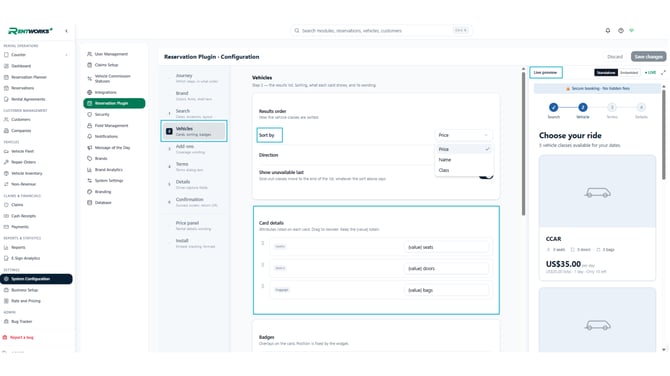Click the Save changes button
This screenshot has height=376, width=670.
click(648, 56)
